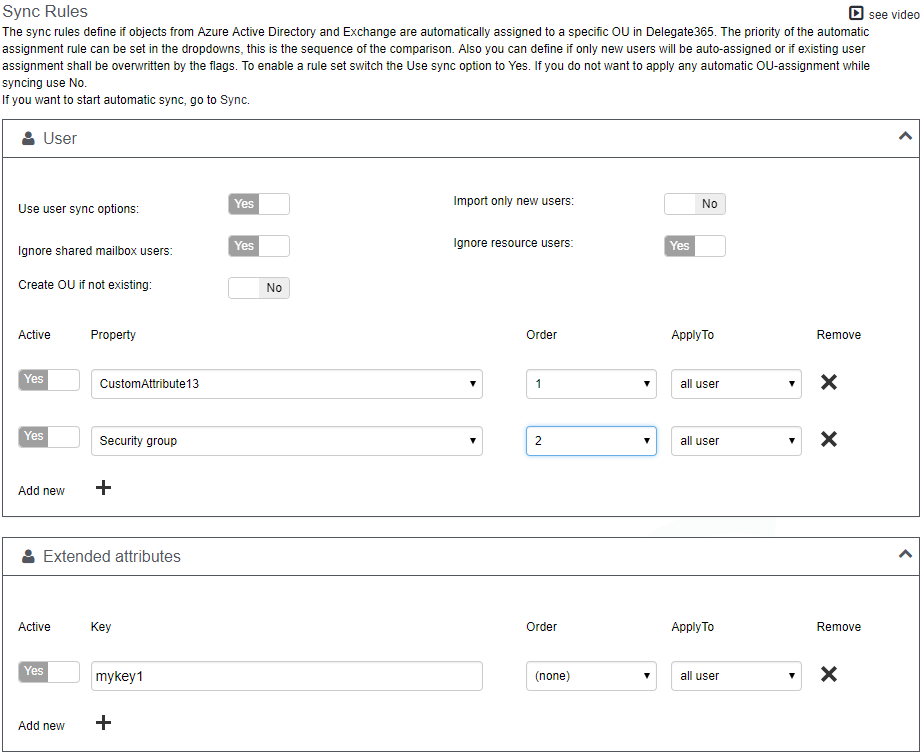Open ApplyTo dropdown for mykey1 row
The width and height of the screenshot is (920, 752).
point(736,676)
